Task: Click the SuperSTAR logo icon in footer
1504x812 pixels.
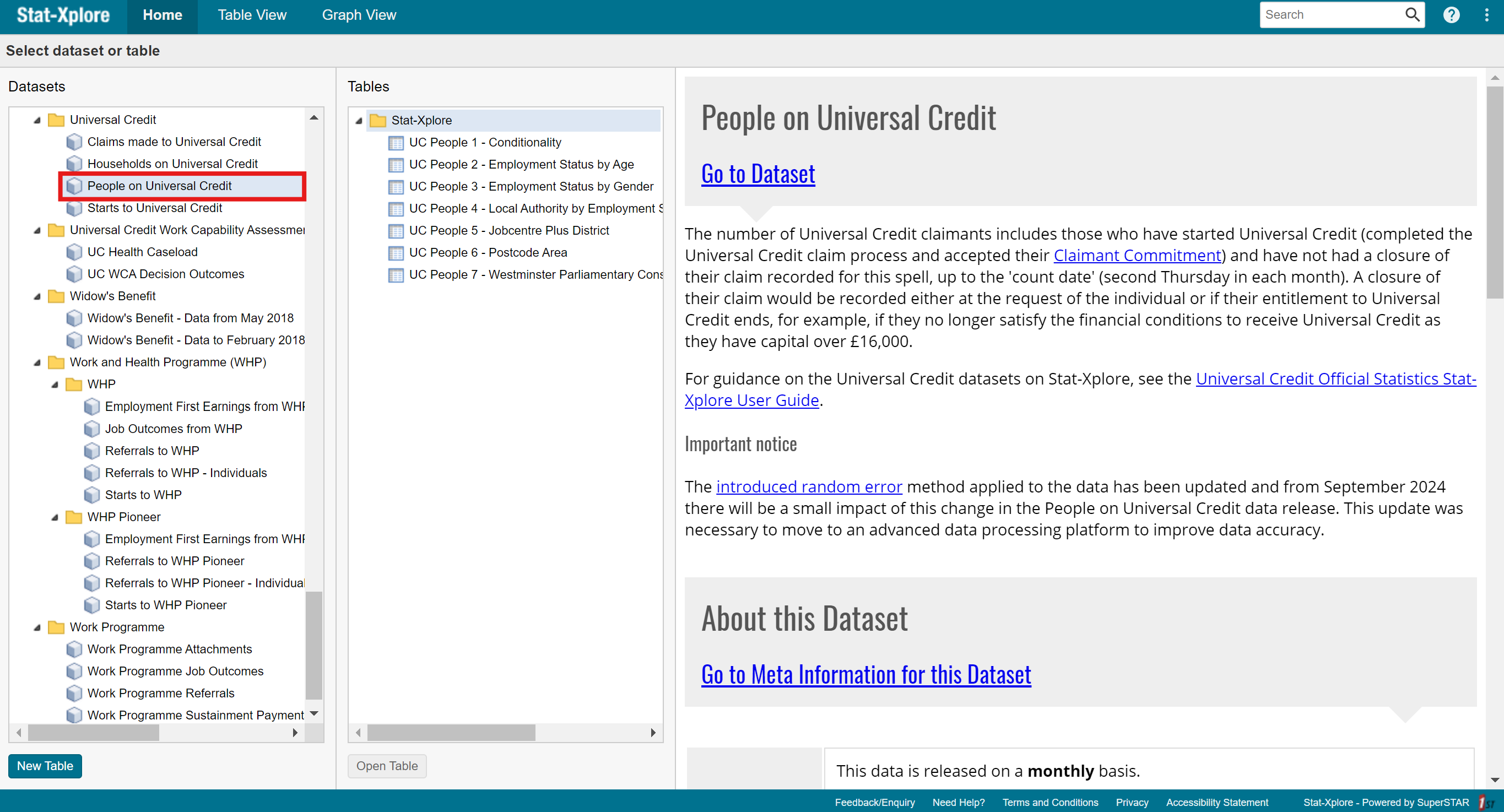Action: (1486, 803)
